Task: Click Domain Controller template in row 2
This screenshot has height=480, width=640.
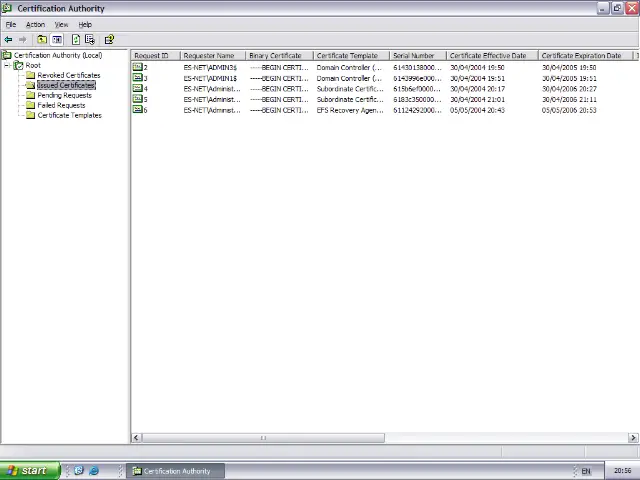Action: point(349,67)
